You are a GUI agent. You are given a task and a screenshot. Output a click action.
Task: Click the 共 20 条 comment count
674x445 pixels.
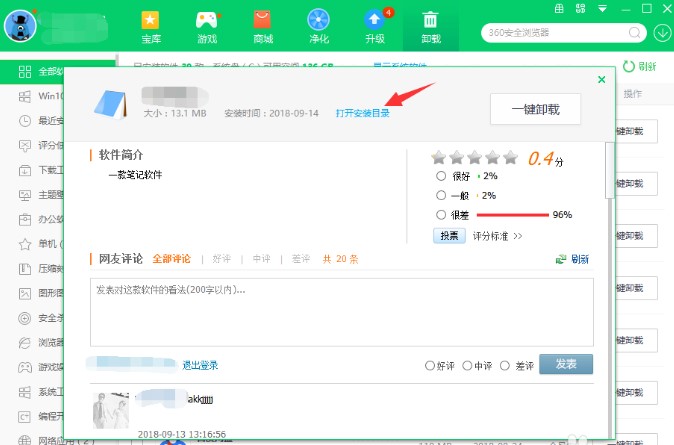(x=340, y=259)
